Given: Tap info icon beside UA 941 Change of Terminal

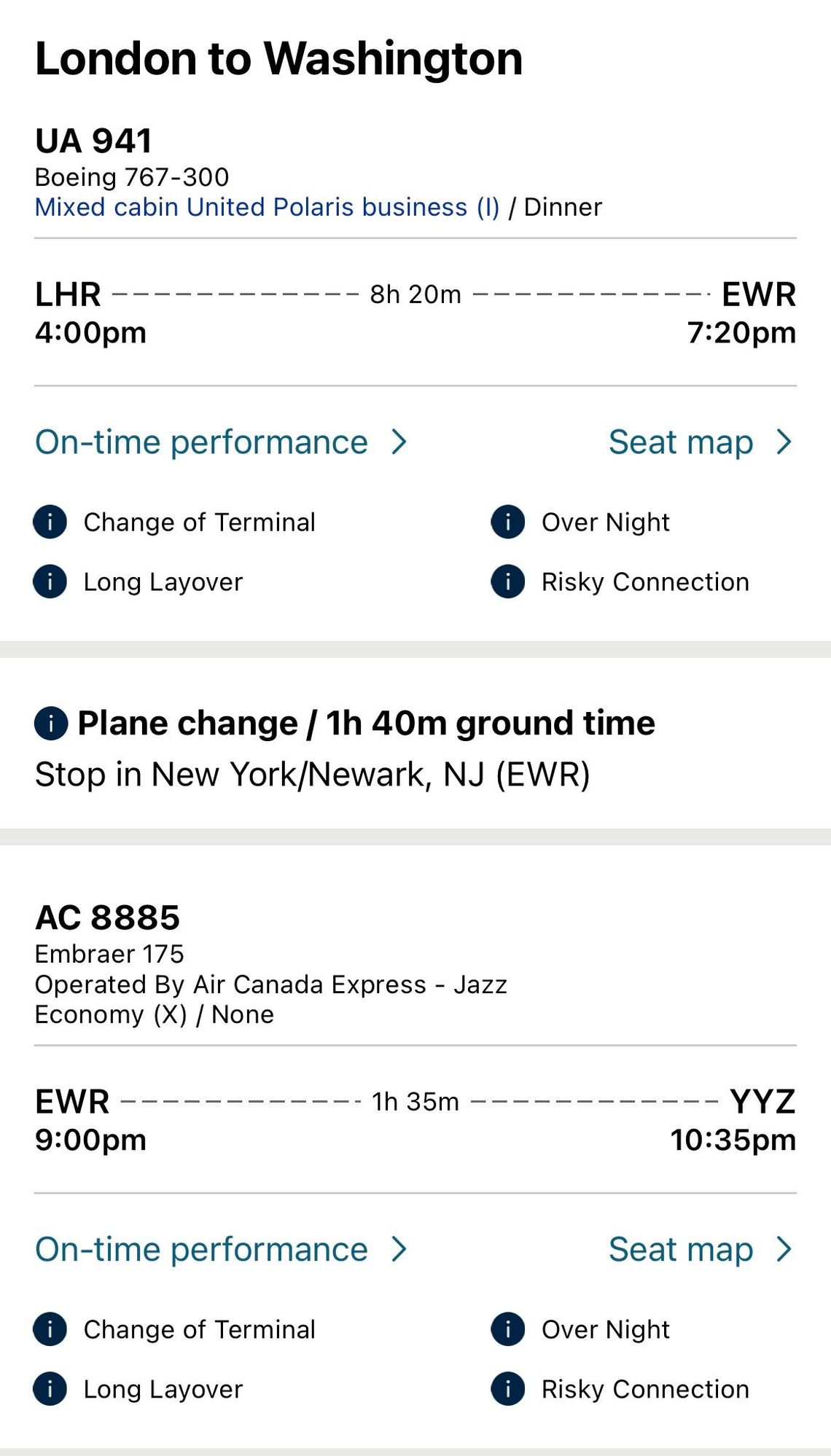Looking at the screenshot, I should coord(50,522).
